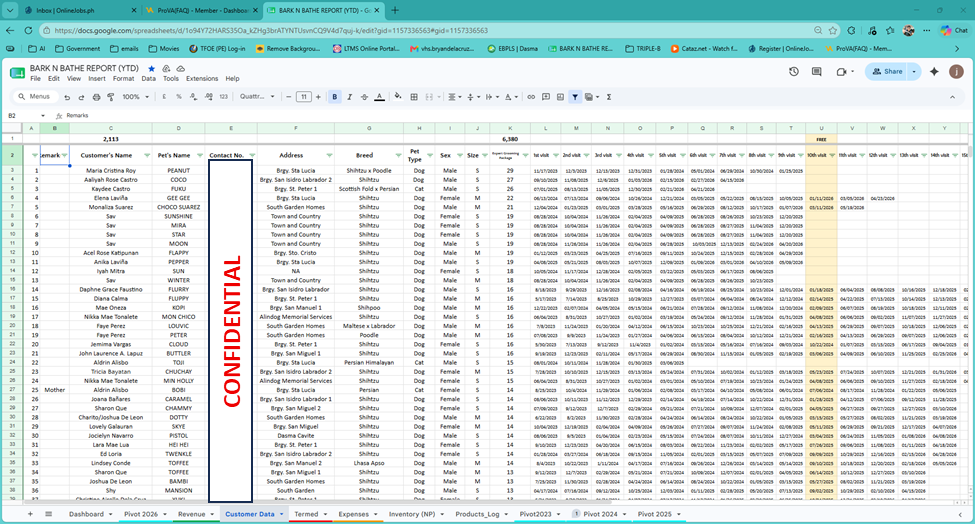The width and height of the screenshot is (975, 524).
Task: Format as percent icon
Action: coord(179,97)
